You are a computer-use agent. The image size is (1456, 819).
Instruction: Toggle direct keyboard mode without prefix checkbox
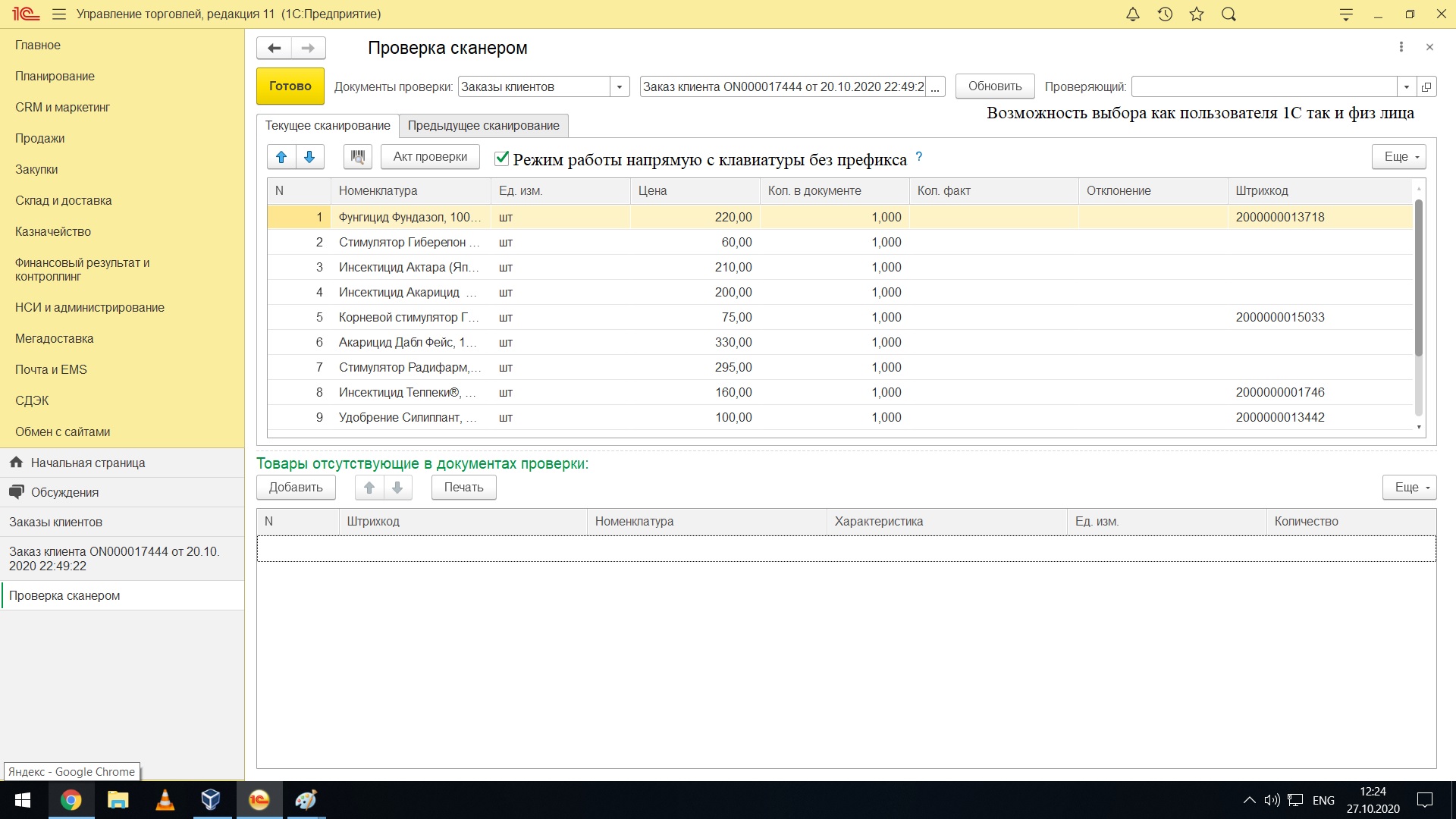[501, 158]
